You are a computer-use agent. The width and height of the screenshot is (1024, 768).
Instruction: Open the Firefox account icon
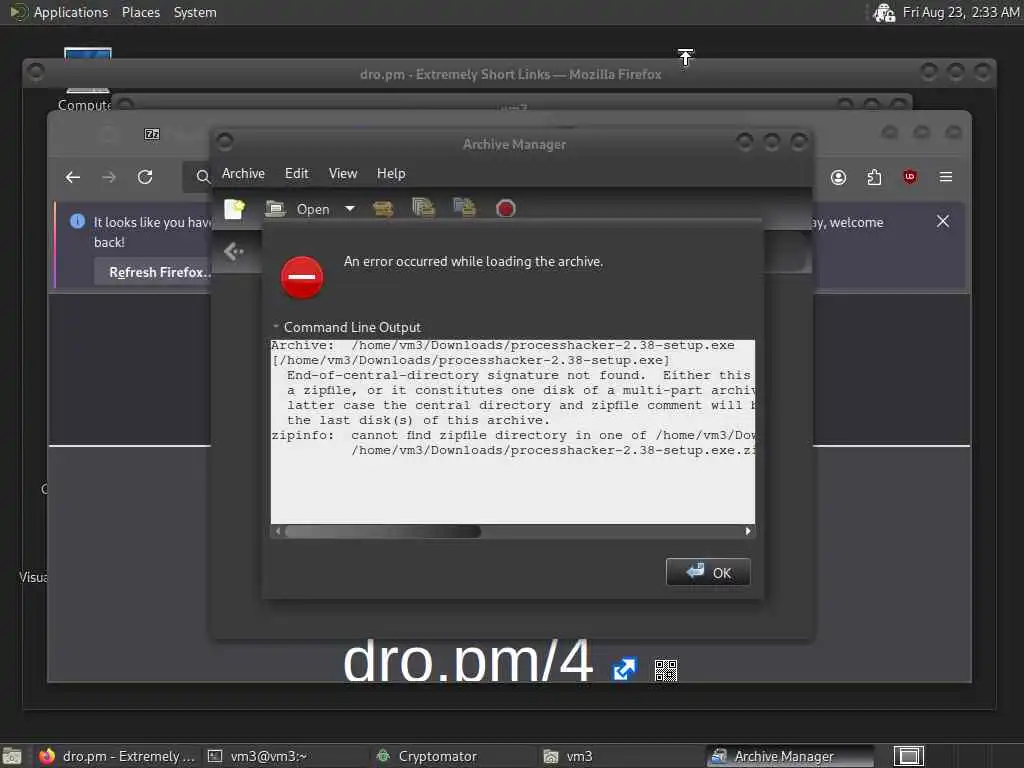pyautogui.click(x=839, y=177)
